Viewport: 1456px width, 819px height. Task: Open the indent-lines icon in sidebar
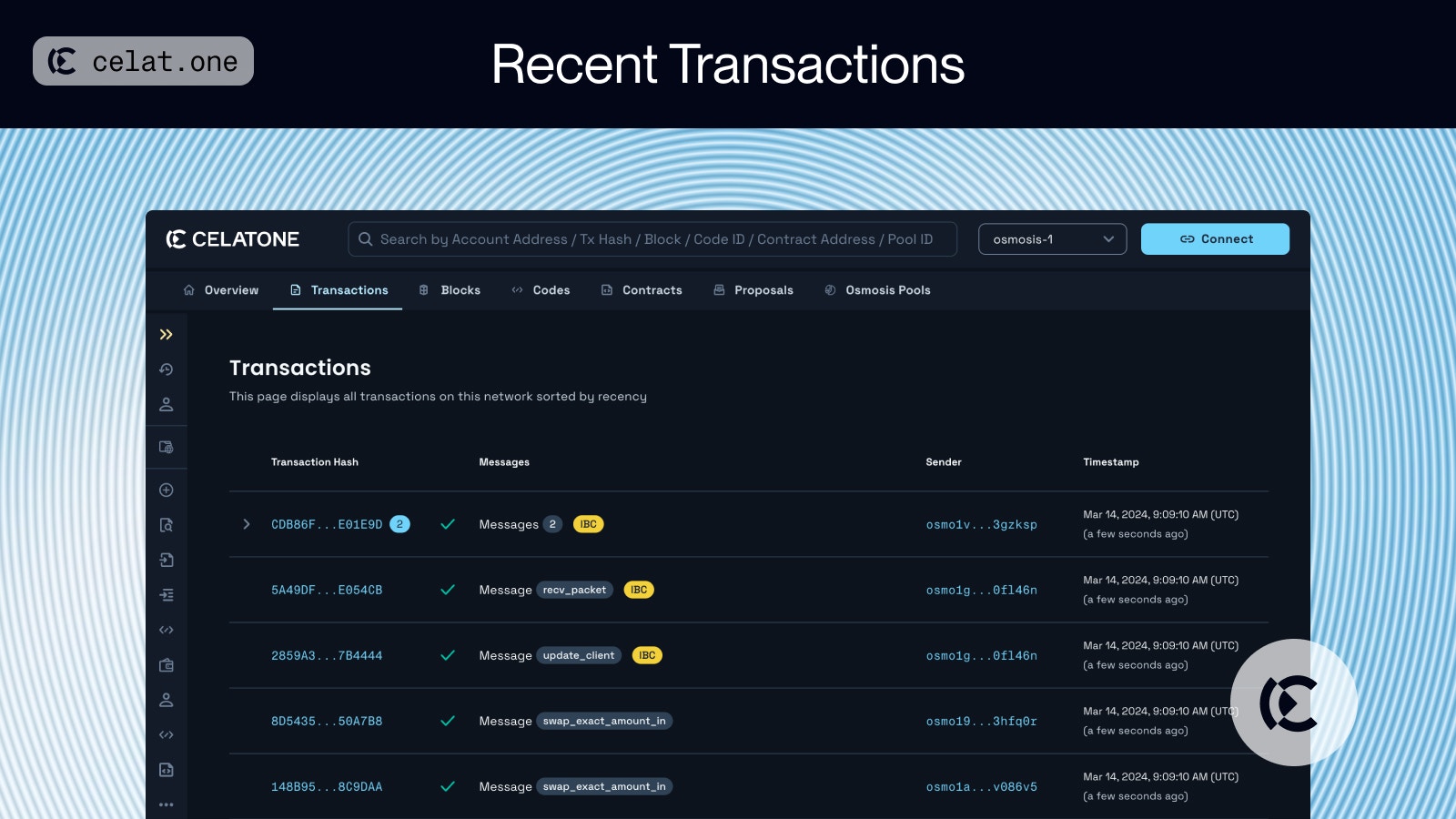coord(166,595)
